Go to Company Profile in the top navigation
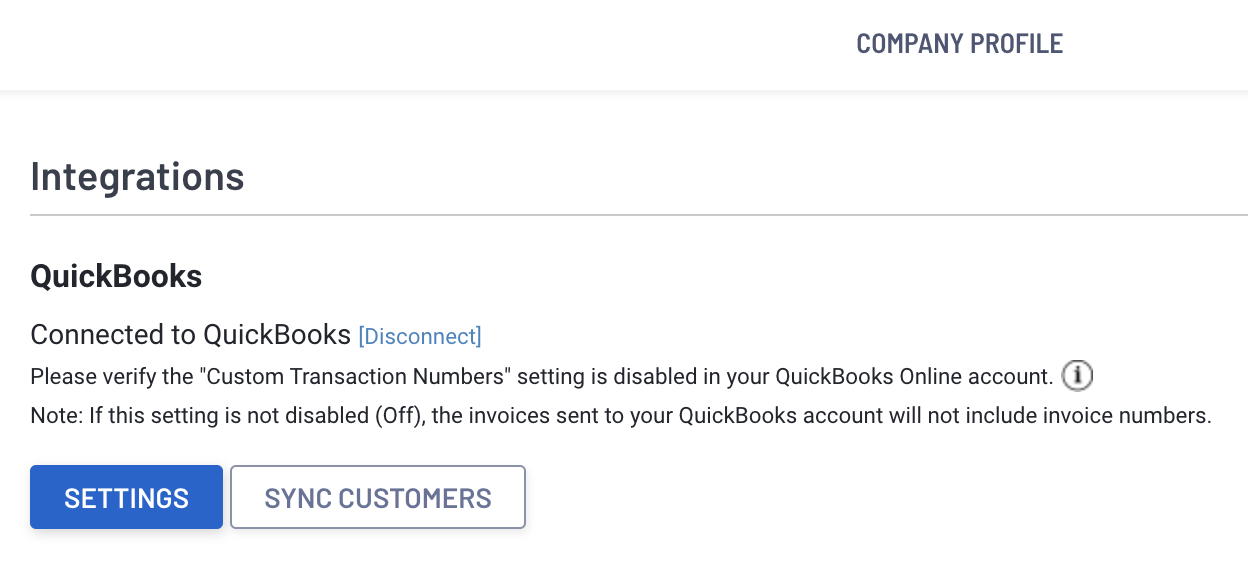Screen dimensions: 1248x572 [x=960, y=44]
